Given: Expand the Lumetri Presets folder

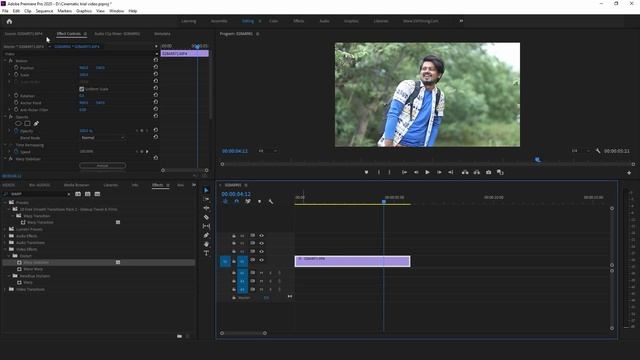Looking at the screenshot, I should tap(5, 229).
